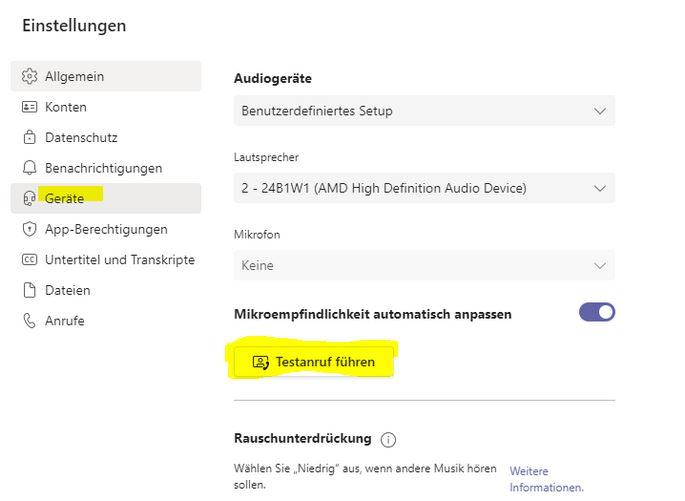Image resolution: width=685 pixels, height=501 pixels.
Task: Open the Lautsprecher device dropdown
Action: (x=424, y=188)
